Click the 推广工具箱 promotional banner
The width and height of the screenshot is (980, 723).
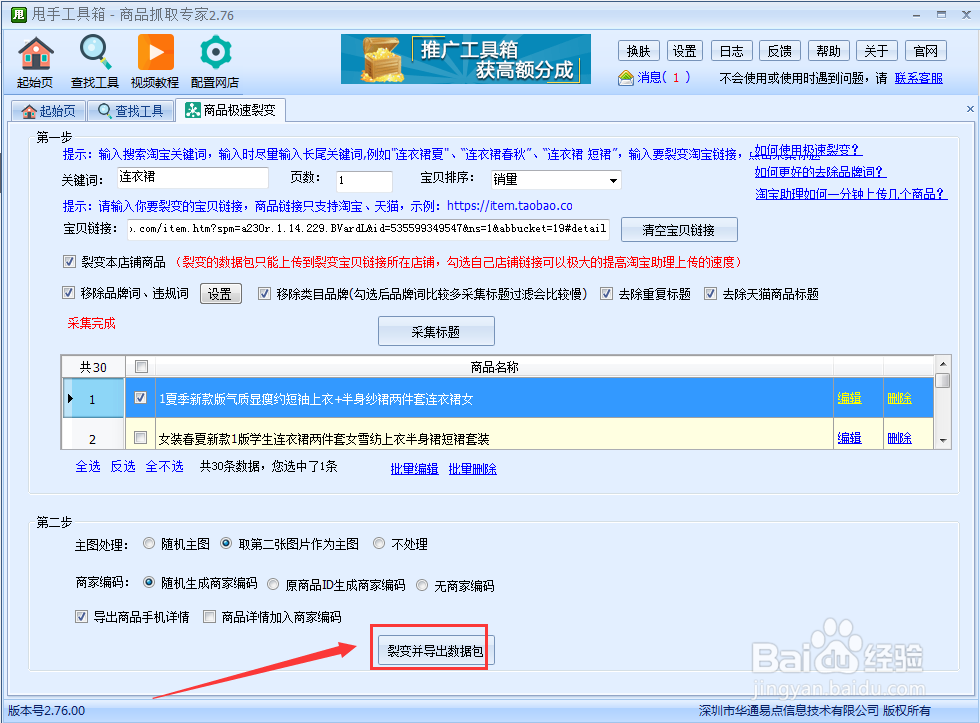(465, 59)
